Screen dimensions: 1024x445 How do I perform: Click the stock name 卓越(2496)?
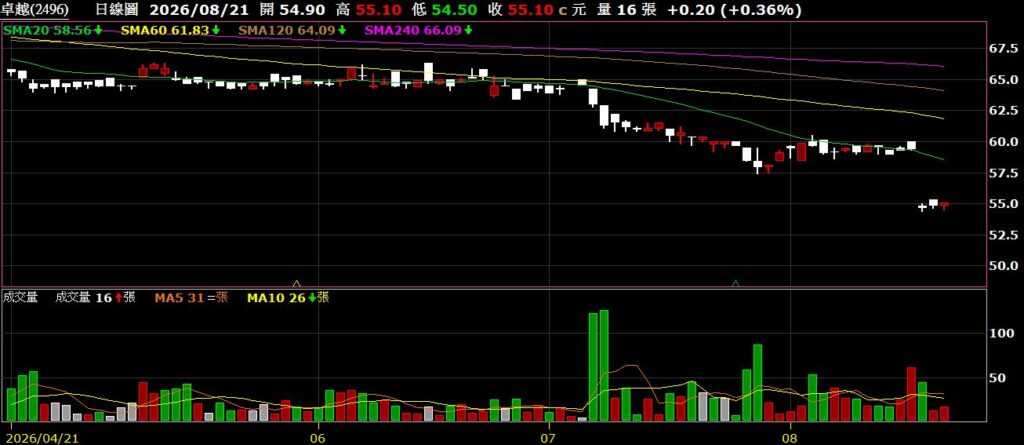[x=36, y=10]
